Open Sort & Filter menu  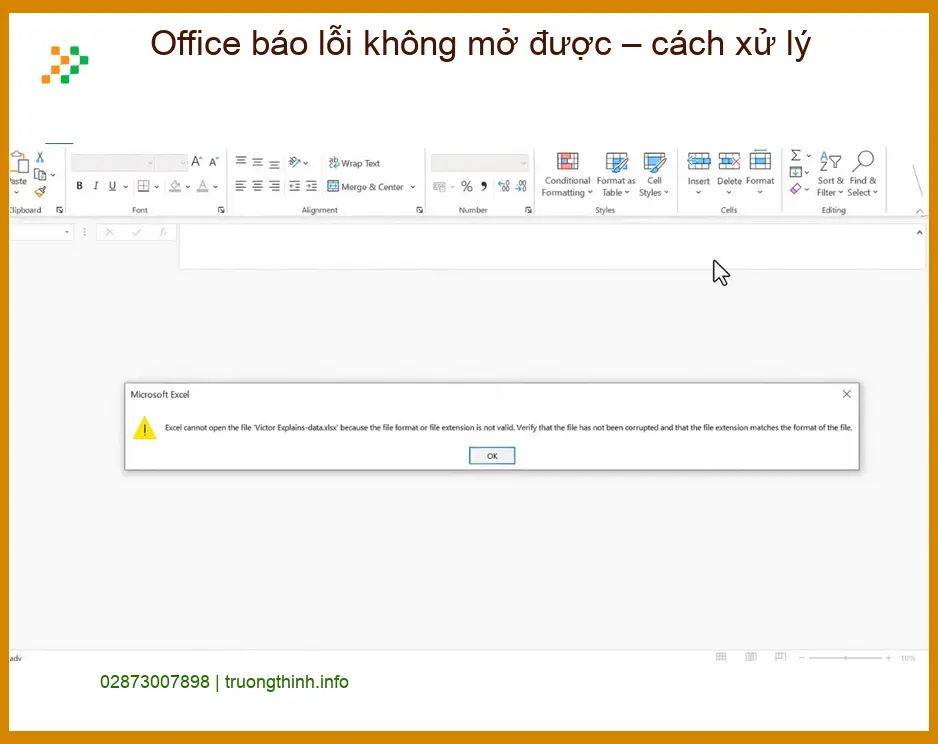tap(830, 174)
